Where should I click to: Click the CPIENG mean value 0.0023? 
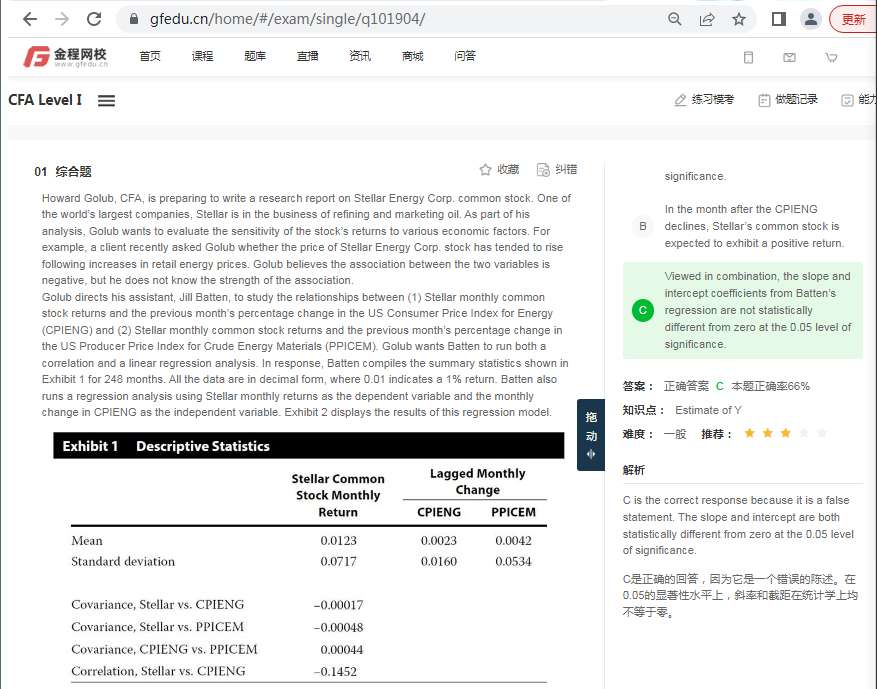pyautogui.click(x=439, y=541)
